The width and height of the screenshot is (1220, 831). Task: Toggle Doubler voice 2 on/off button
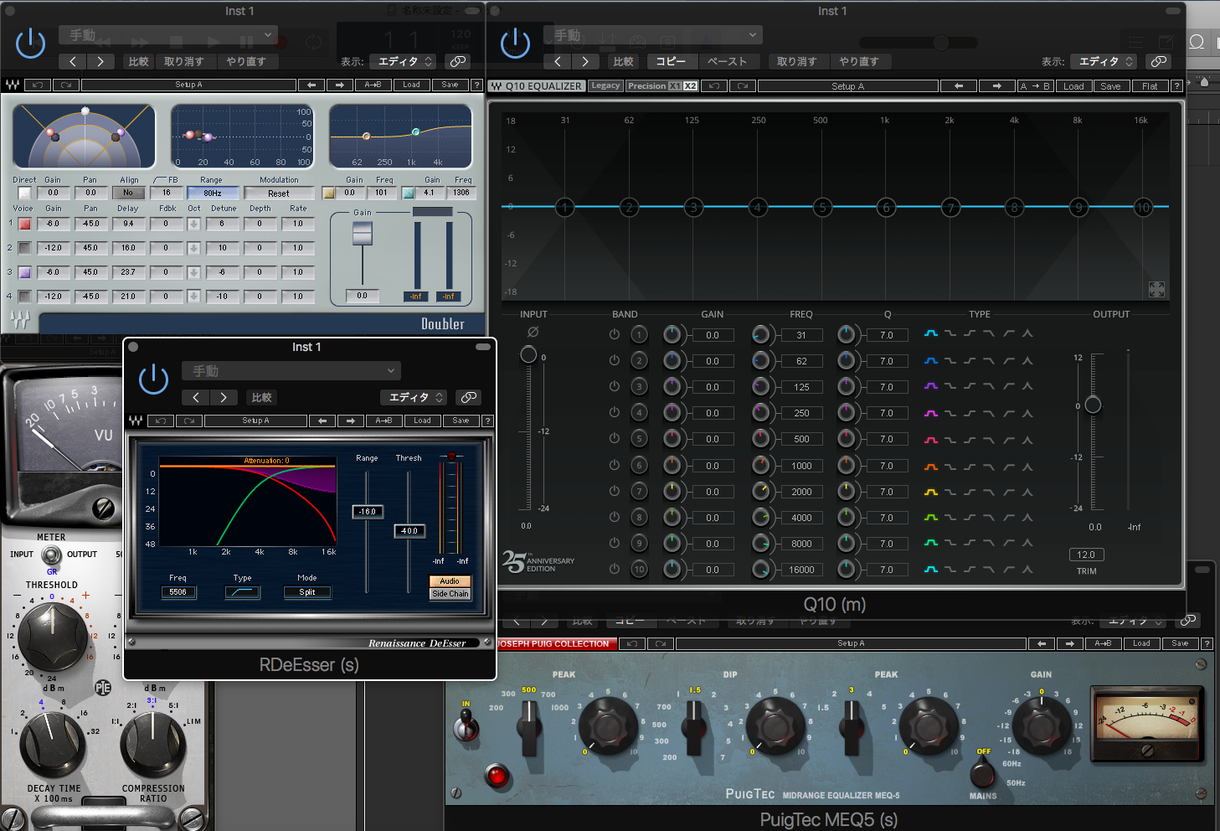24,248
